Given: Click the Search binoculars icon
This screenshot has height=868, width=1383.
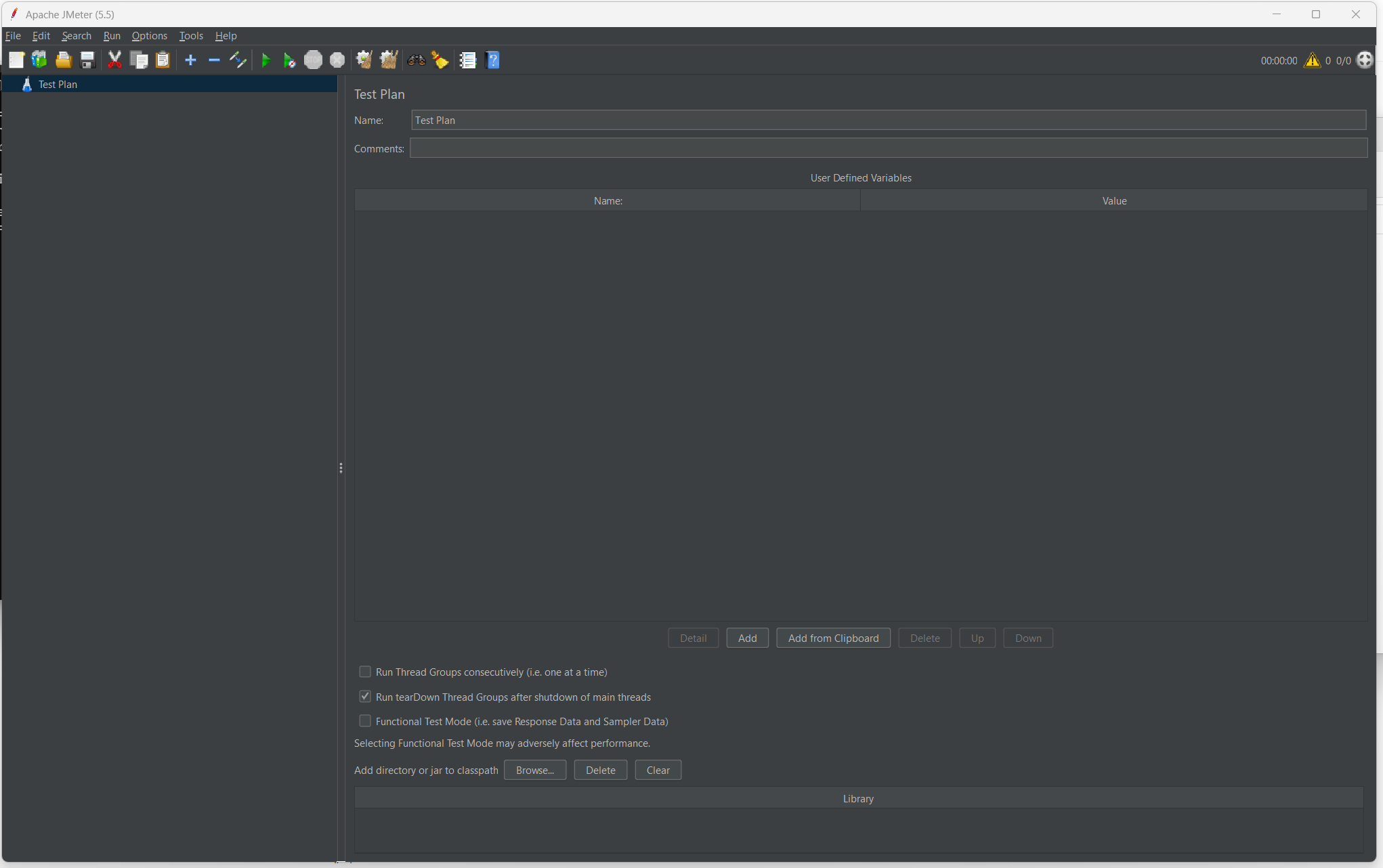Looking at the screenshot, I should click(x=417, y=60).
